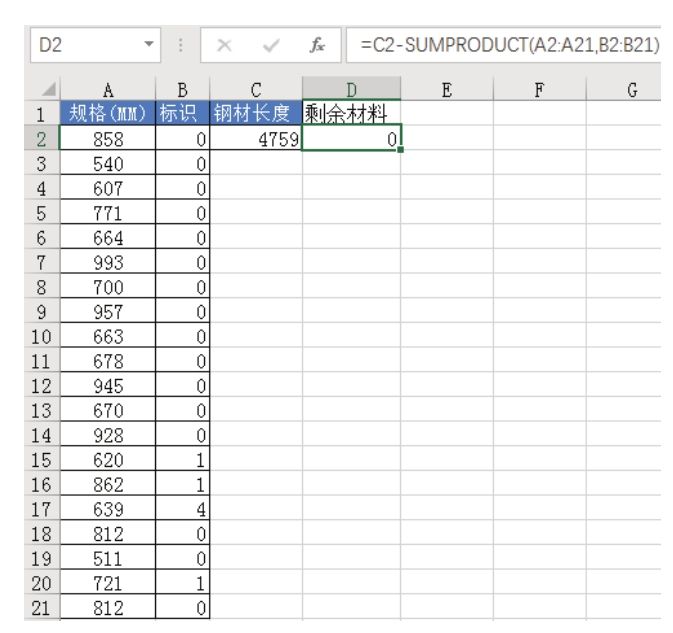
Task: Click the 剩余材料 header cell
Action: tap(351, 108)
